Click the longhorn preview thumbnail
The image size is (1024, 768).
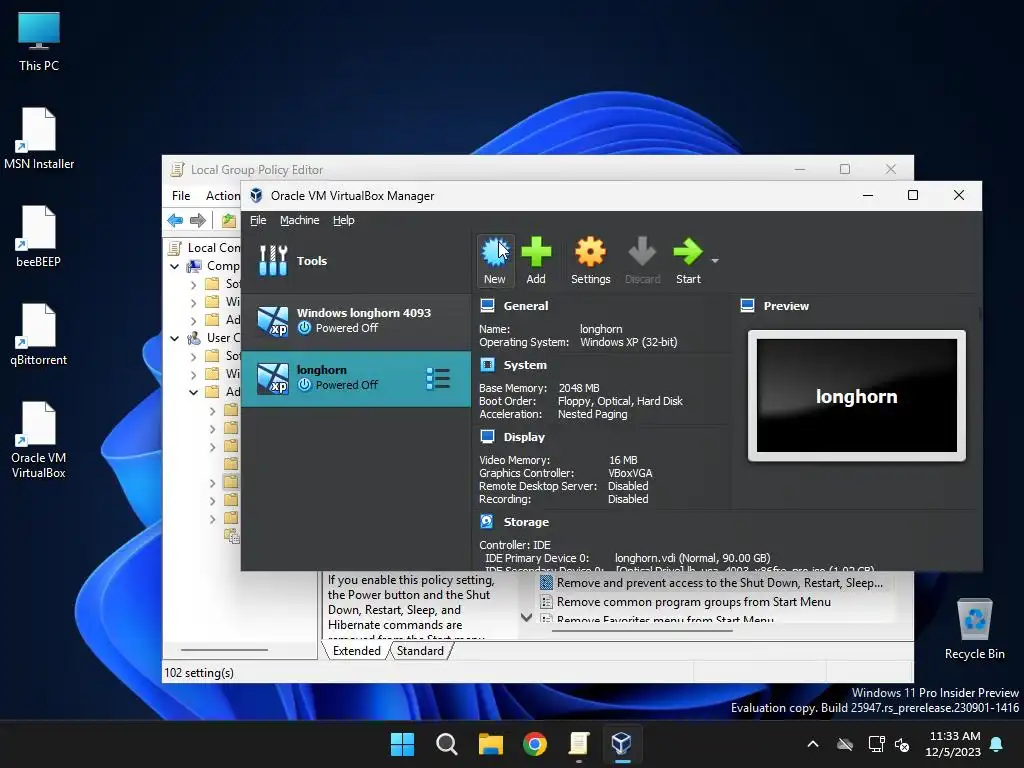click(x=857, y=395)
